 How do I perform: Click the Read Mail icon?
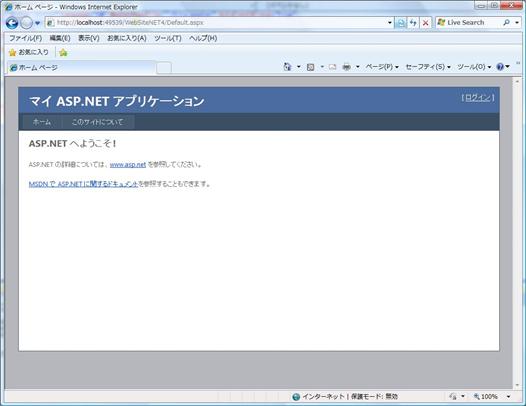(x=332, y=67)
